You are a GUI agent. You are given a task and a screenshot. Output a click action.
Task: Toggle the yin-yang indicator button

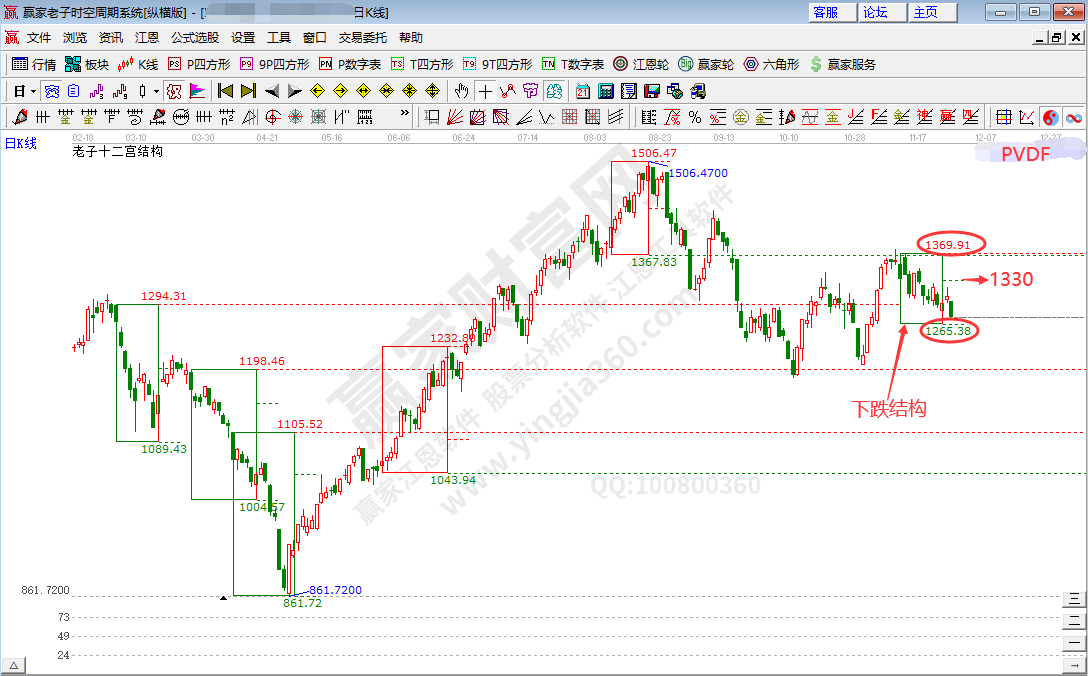click(x=1051, y=117)
